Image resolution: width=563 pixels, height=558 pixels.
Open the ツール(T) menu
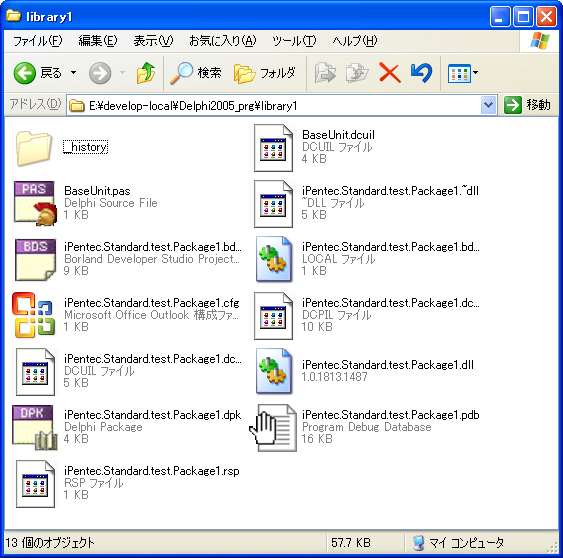tap(294, 41)
